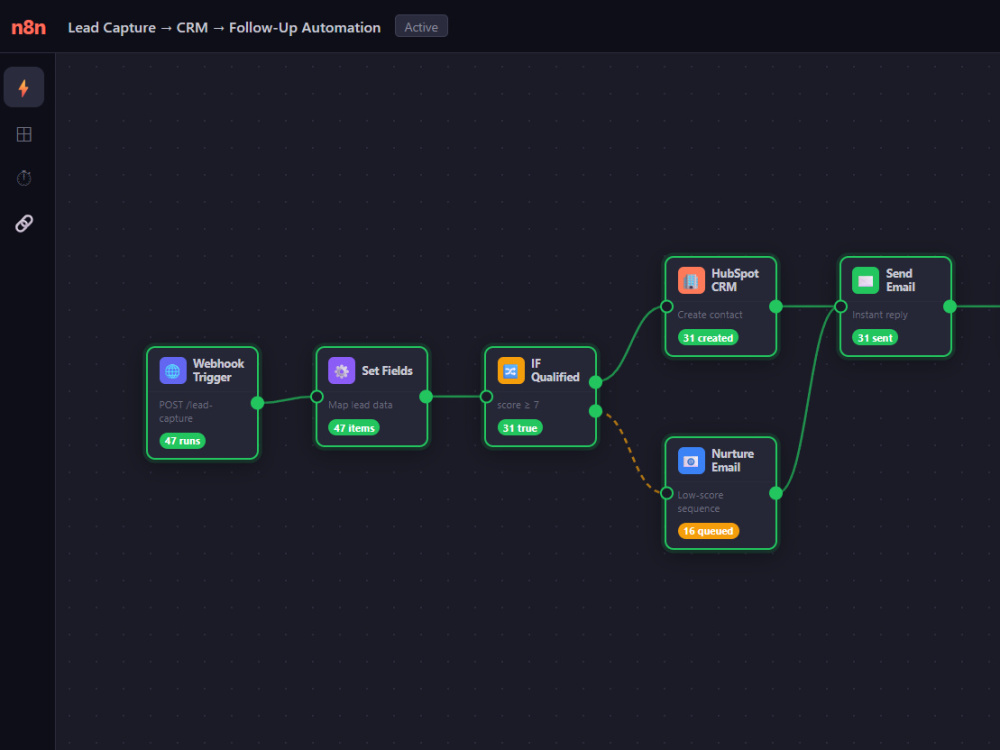Image resolution: width=1000 pixels, height=750 pixels.
Task: Click the IF Qualified input connector
Action: pos(486,397)
